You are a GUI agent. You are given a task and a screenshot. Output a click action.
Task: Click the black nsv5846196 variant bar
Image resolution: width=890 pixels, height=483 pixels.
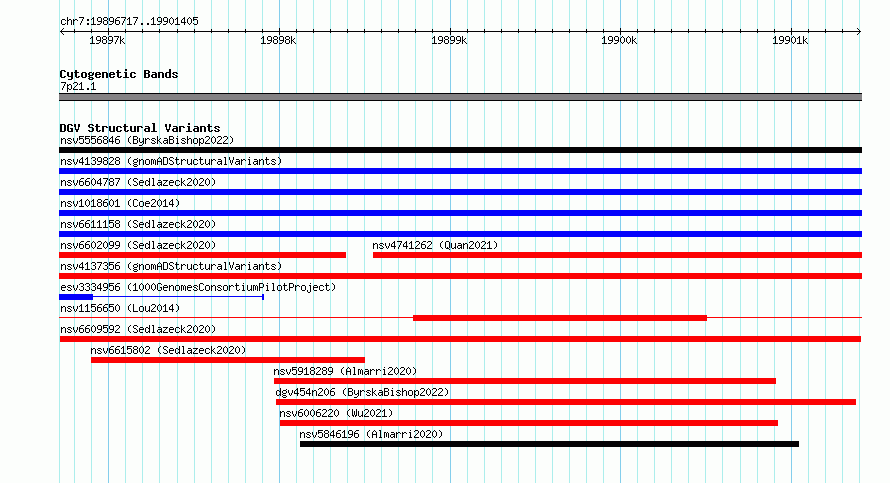point(549,444)
